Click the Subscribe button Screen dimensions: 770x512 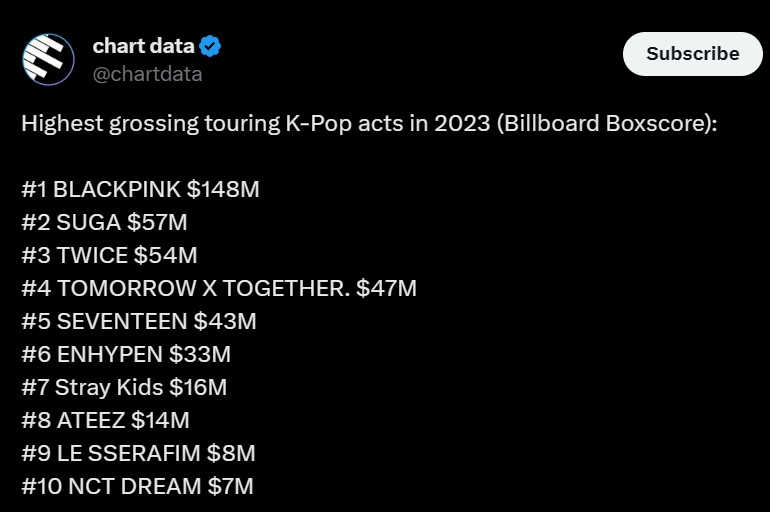692,54
